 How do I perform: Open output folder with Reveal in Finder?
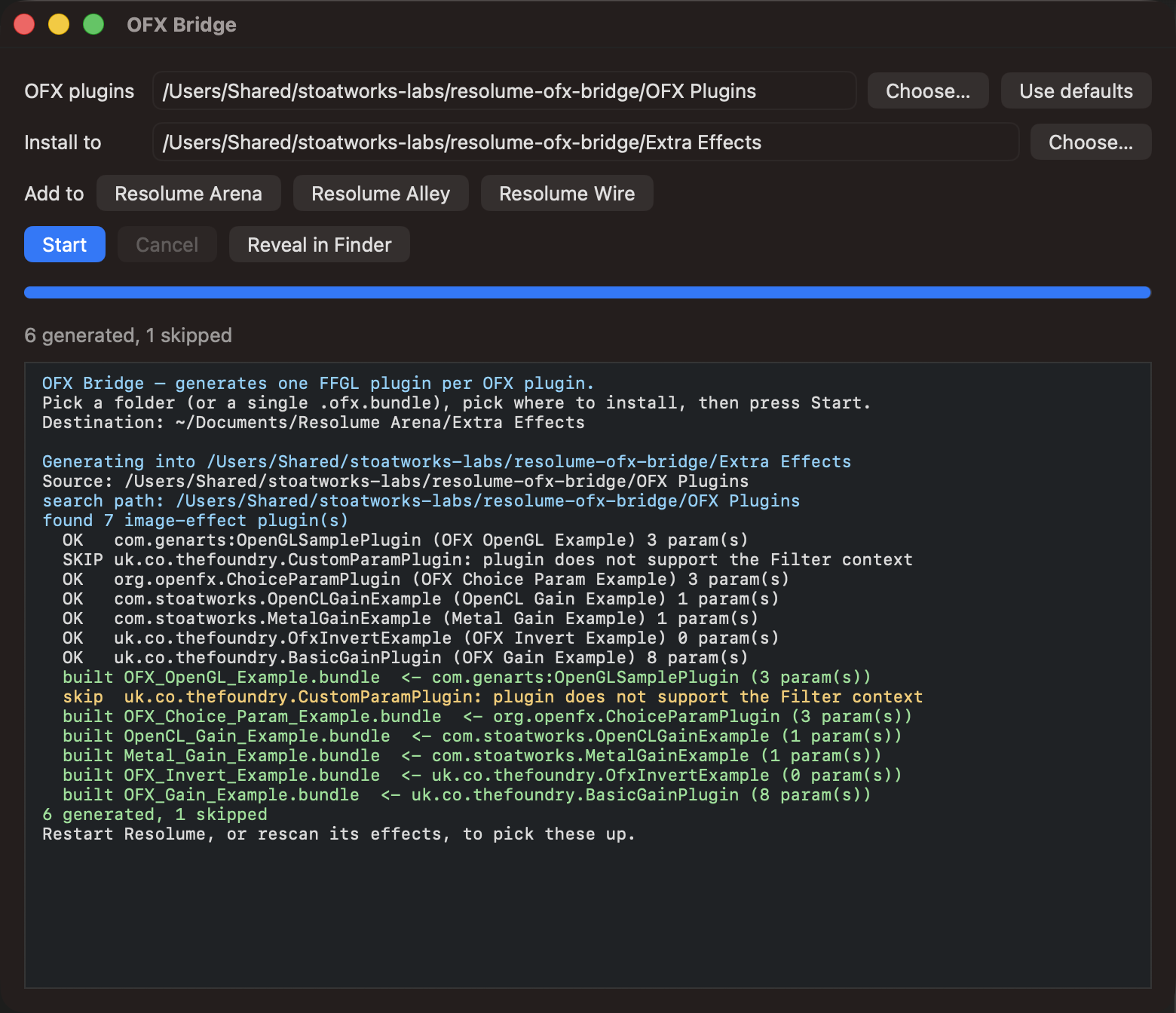coord(320,244)
